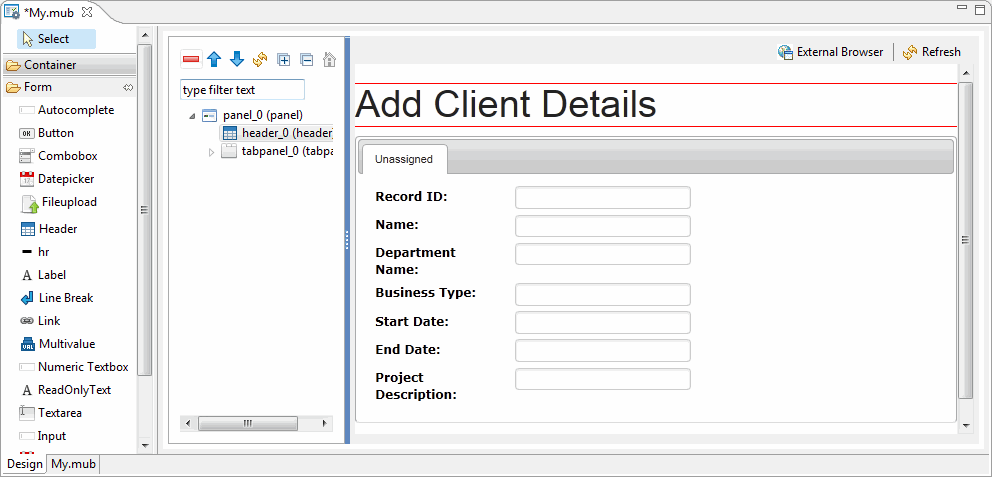
Task: Click the preview scrollbar up arrow
Action: (x=965, y=73)
